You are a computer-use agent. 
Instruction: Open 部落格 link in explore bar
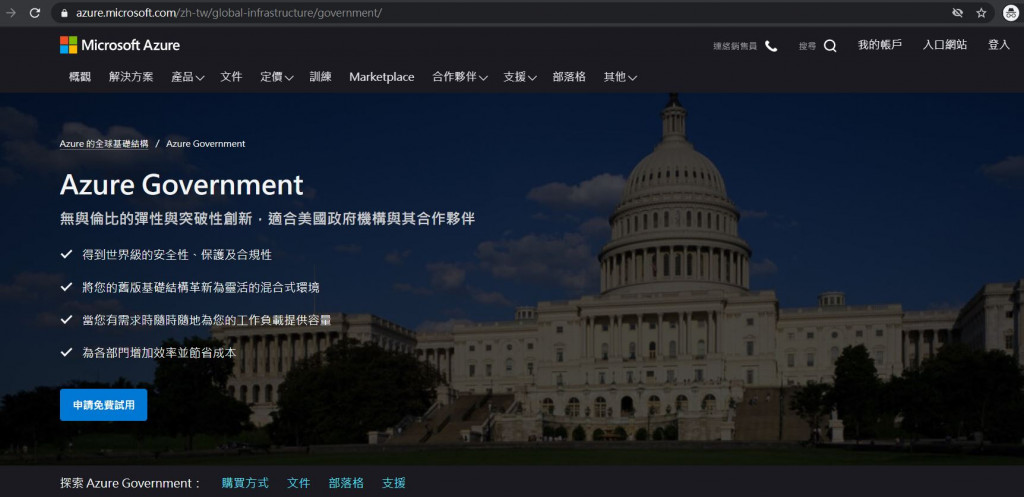coord(346,483)
